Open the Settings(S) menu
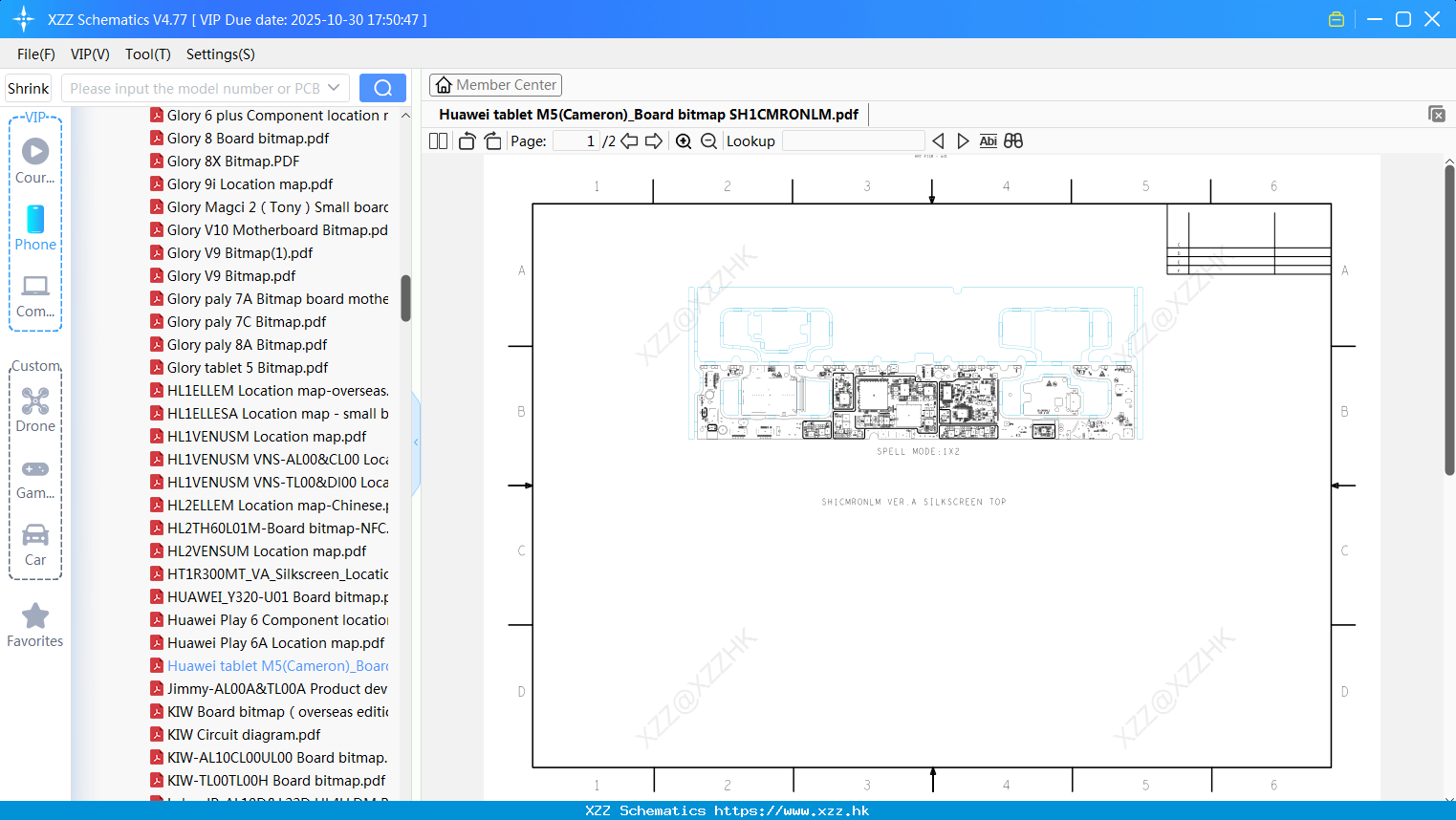 click(x=221, y=54)
